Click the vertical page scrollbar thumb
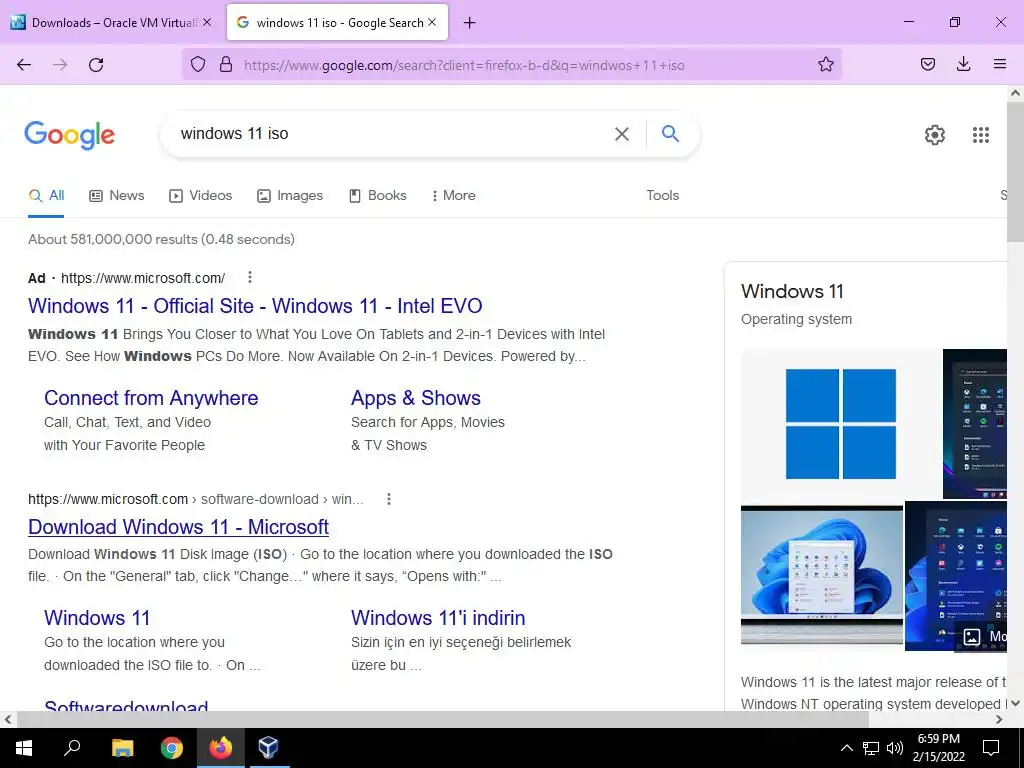The image size is (1024, 768). click(x=1016, y=171)
